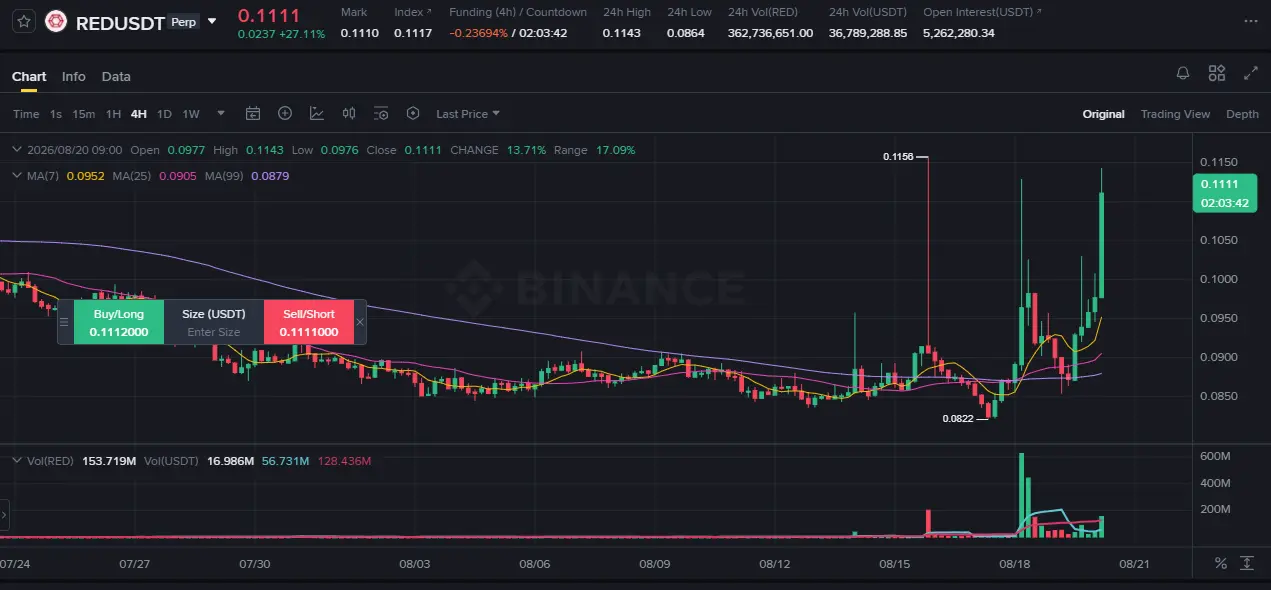Switch to the Data tab
The height and width of the screenshot is (590, 1271).
(x=116, y=76)
